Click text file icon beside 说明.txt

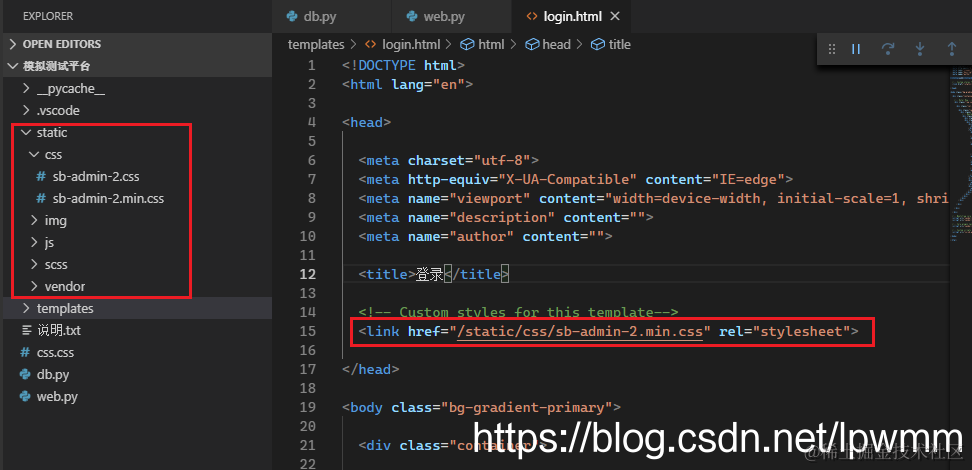tap(26, 330)
